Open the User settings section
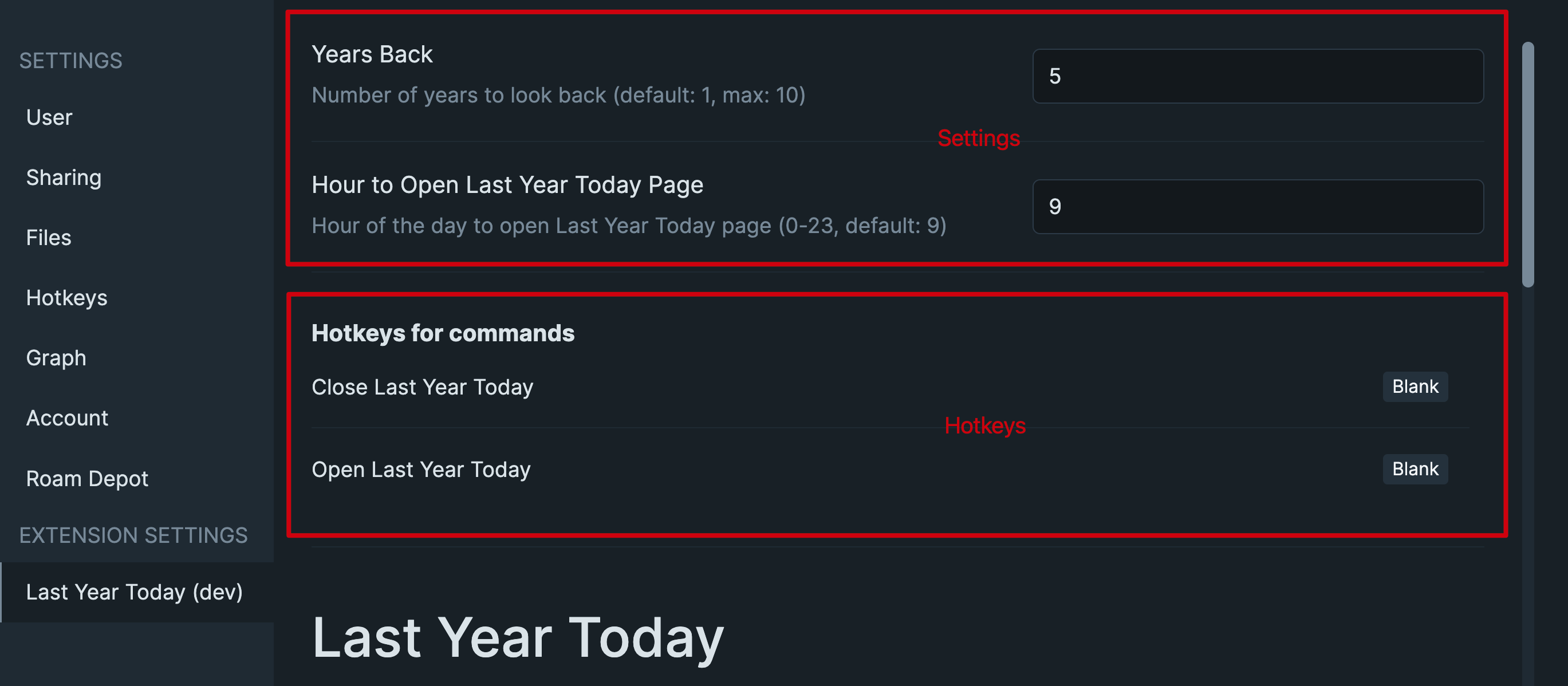 49,117
